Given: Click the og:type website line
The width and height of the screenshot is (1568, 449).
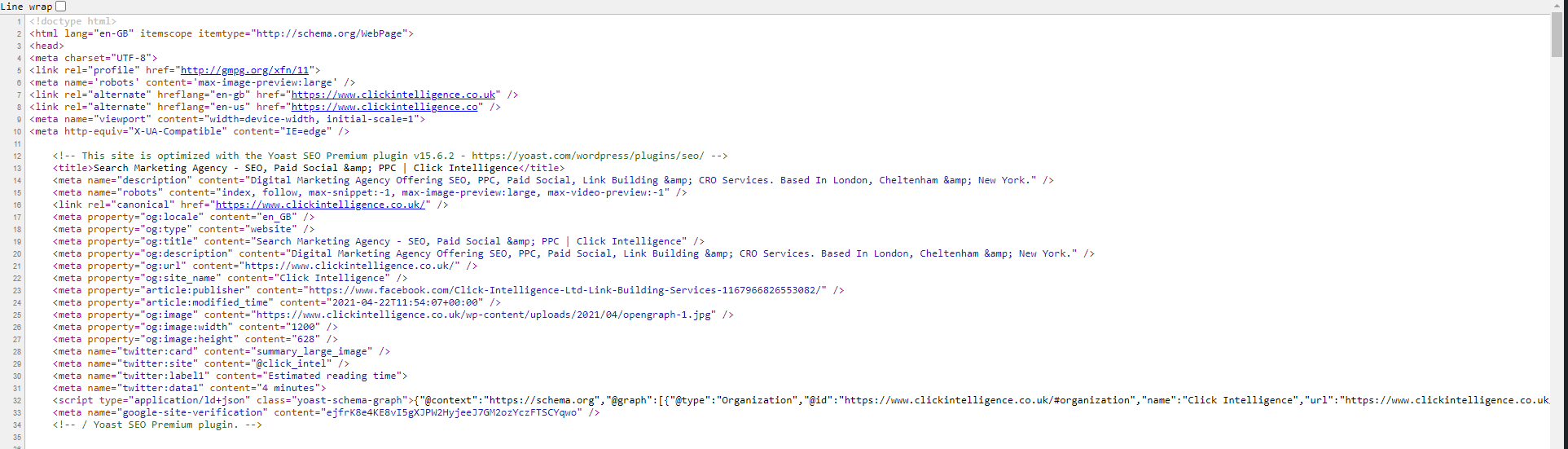Looking at the screenshot, I should click(183, 229).
